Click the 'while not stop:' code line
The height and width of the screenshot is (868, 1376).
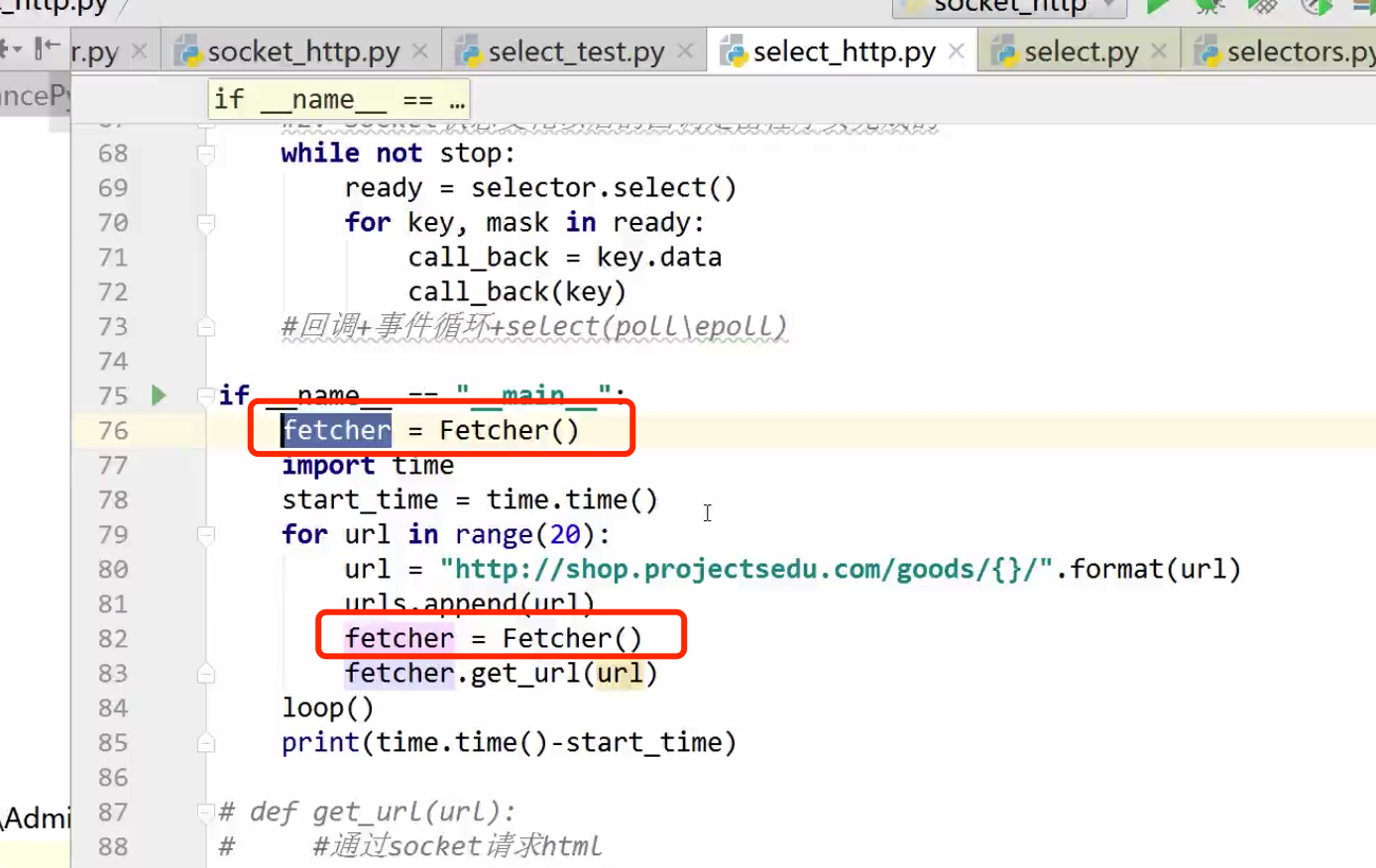click(x=398, y=154)
